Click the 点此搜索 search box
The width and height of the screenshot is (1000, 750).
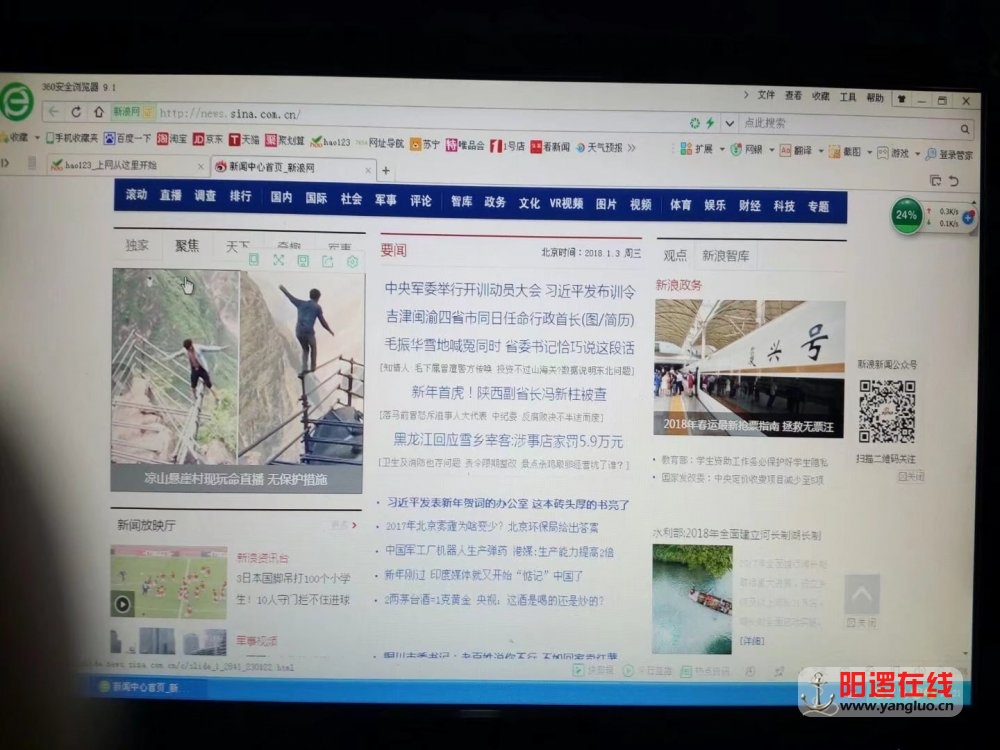(848, 124)
